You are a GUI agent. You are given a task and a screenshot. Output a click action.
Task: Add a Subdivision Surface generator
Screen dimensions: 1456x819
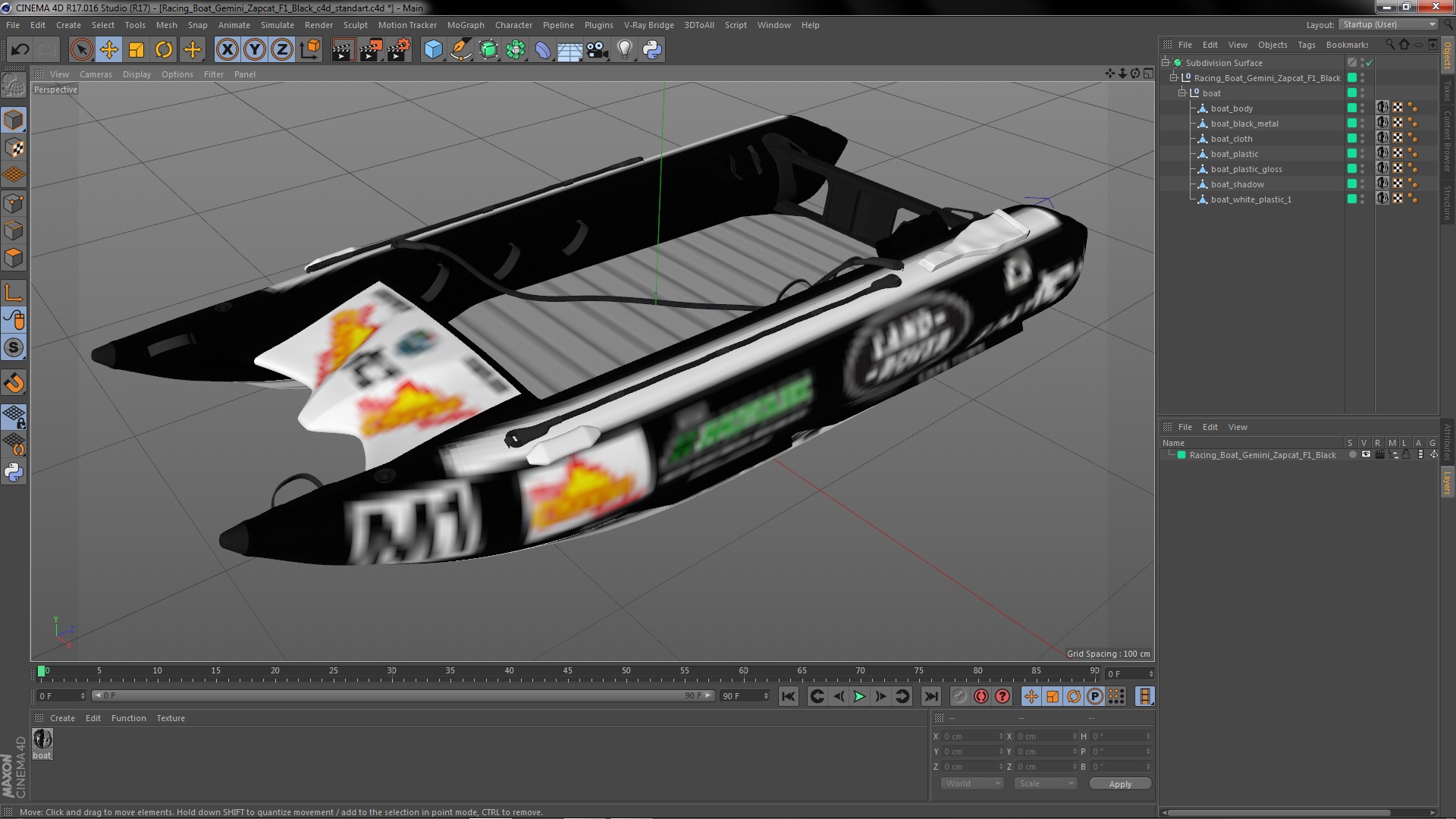pyautogui.click(x=488, y=50)
